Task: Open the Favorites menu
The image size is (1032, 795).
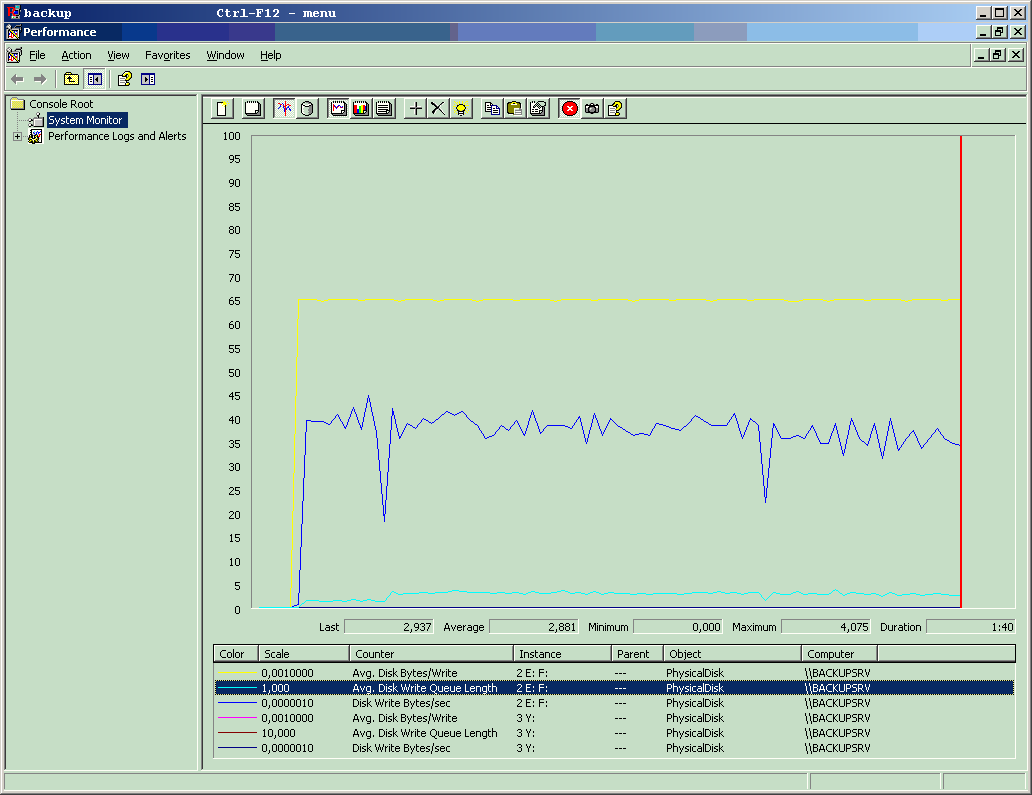Action: [167, 55]
